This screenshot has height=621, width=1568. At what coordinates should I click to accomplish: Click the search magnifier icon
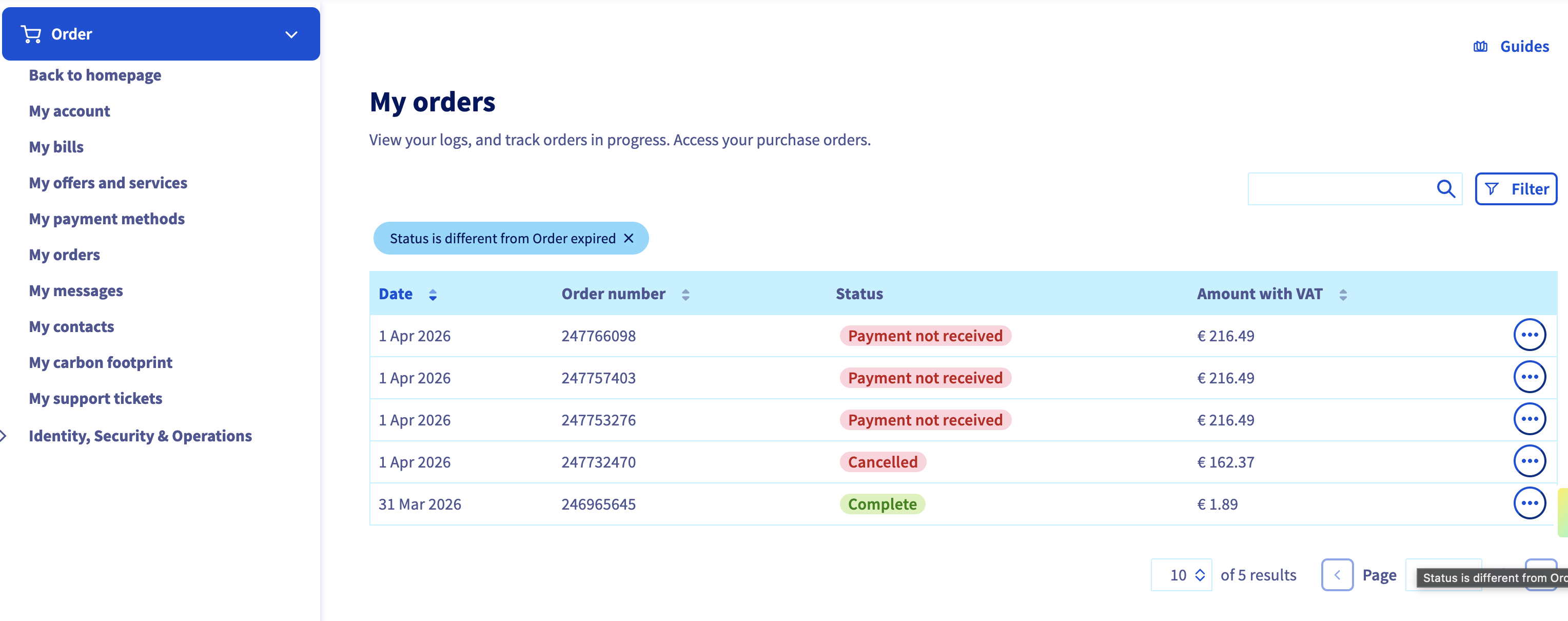(x=1446, y=189)
